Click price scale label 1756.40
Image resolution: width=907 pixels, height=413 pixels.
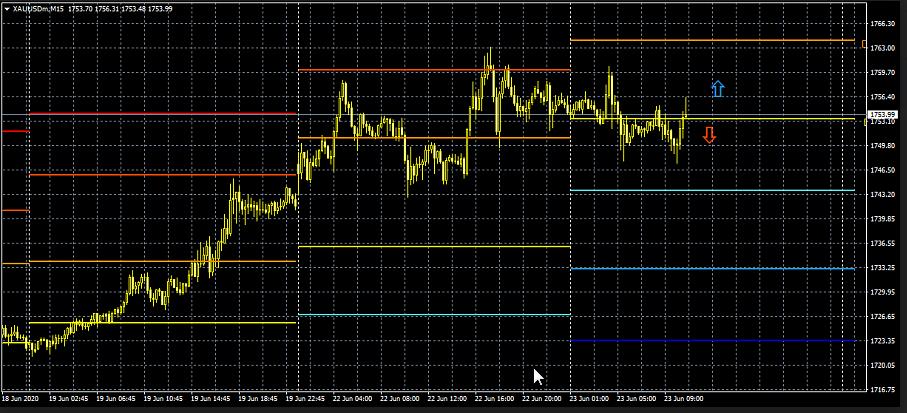coord(883,97)
